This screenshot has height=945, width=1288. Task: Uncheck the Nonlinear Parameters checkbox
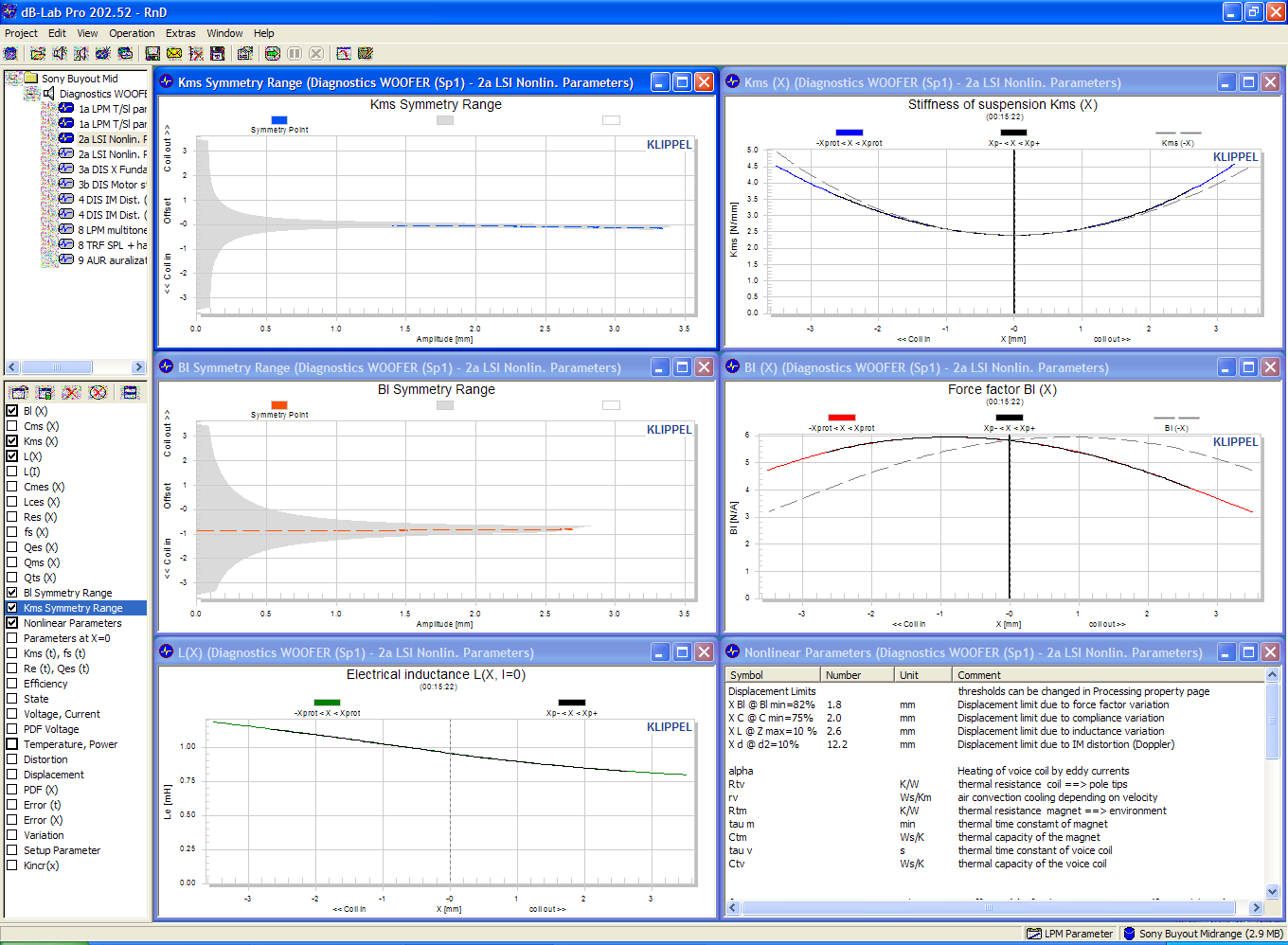pyautogui.click(x=12, y=623)
